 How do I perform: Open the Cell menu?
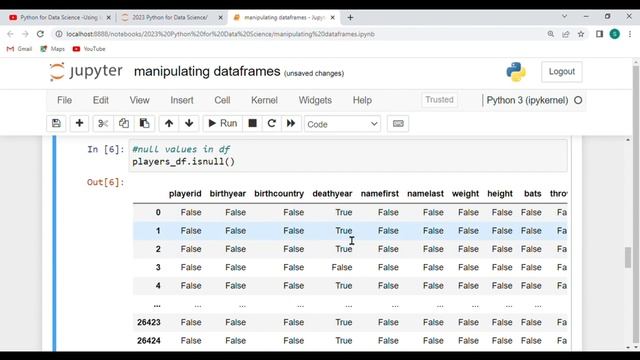[x=222, y=100]
